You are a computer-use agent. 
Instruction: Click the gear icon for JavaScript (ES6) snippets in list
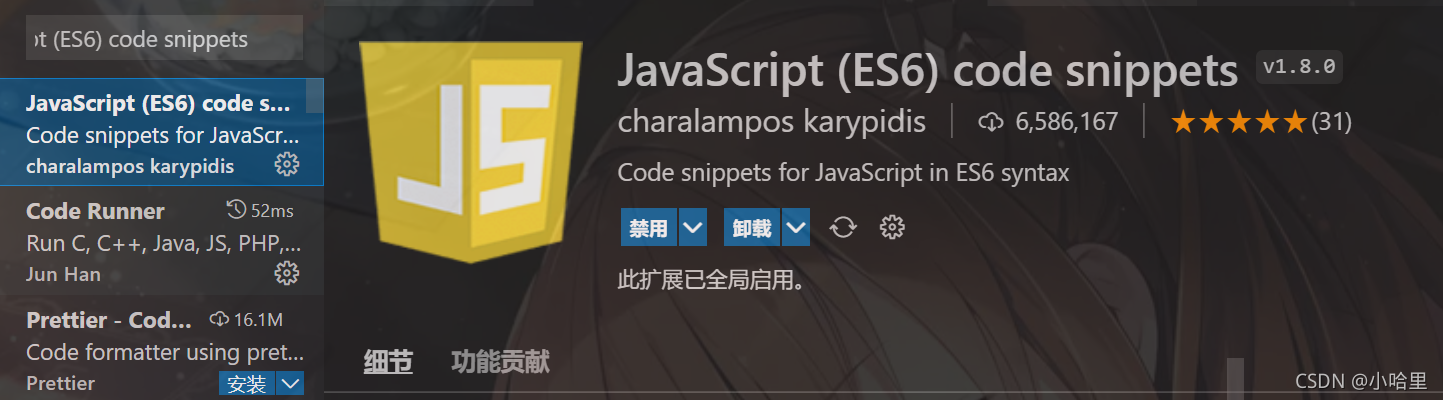(286, 164)
